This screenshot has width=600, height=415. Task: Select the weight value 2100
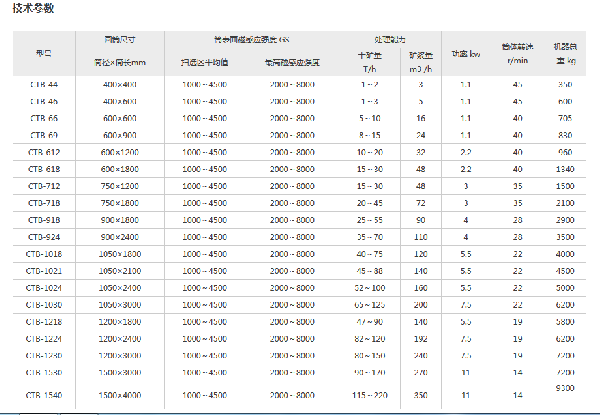(565, 203)
